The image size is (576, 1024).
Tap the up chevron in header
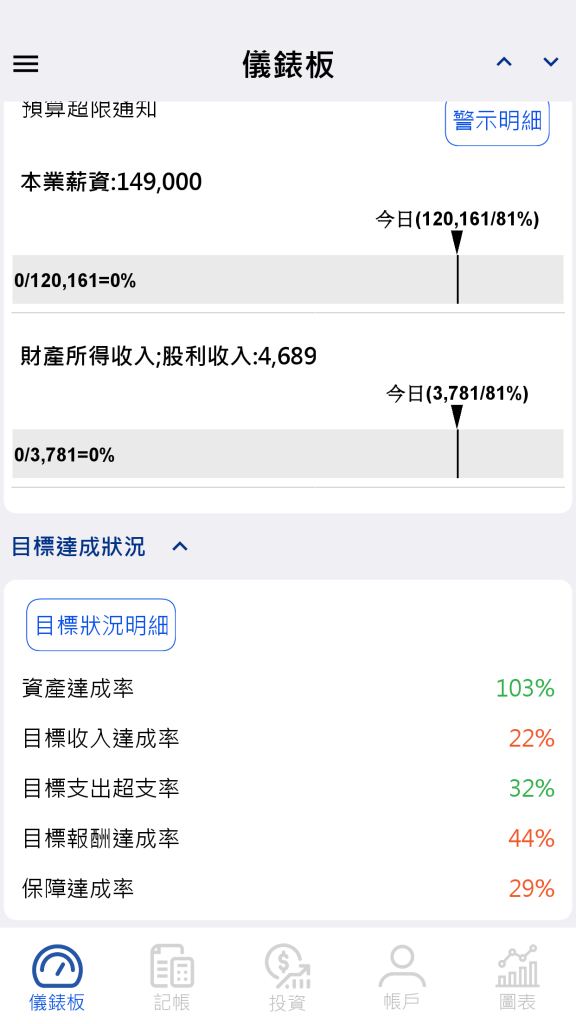[x=504, y=62]
